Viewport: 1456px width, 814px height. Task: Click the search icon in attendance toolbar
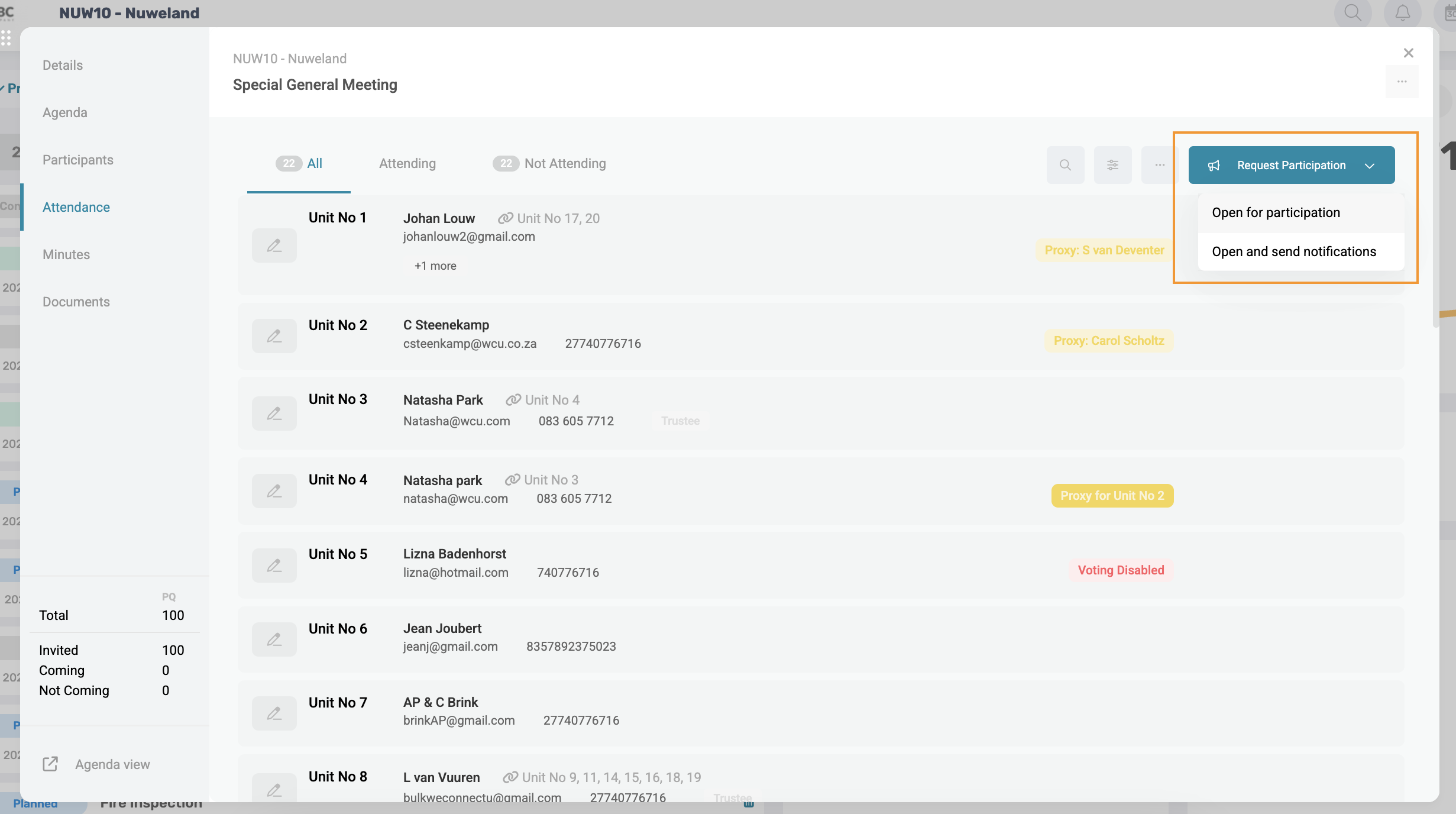click(1065, 165)
